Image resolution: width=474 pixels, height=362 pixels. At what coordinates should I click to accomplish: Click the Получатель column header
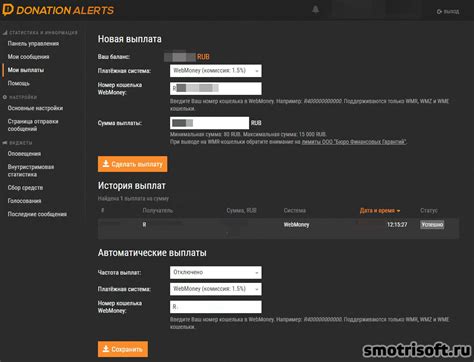(158, 211)
